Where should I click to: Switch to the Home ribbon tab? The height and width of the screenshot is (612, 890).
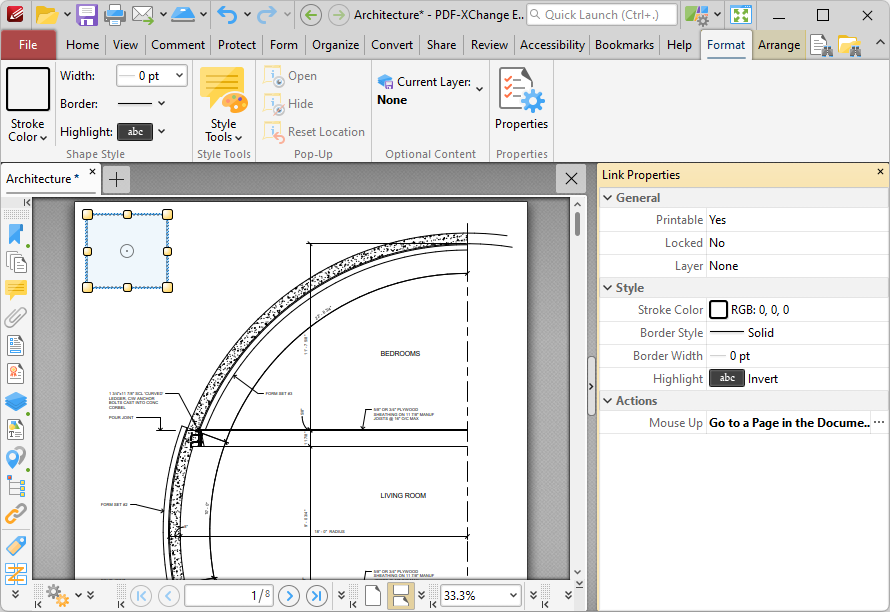tap(82, 45)
